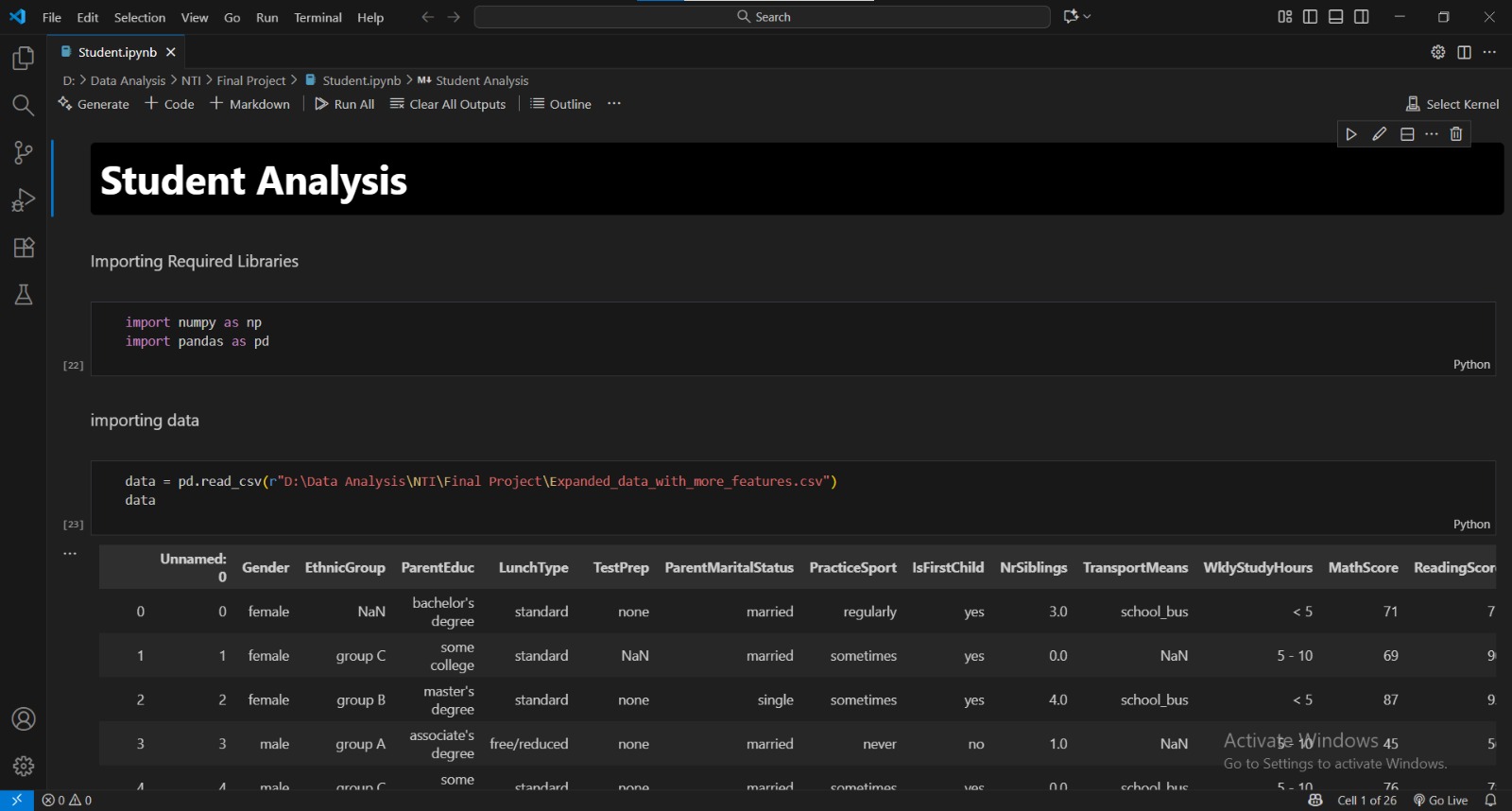Open the Source Control view
The image size is (1512, 811).
tap(24, 153)
